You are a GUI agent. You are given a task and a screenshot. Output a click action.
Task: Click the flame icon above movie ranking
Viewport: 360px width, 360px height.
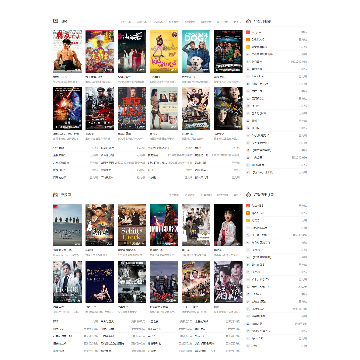pos(248,21)
